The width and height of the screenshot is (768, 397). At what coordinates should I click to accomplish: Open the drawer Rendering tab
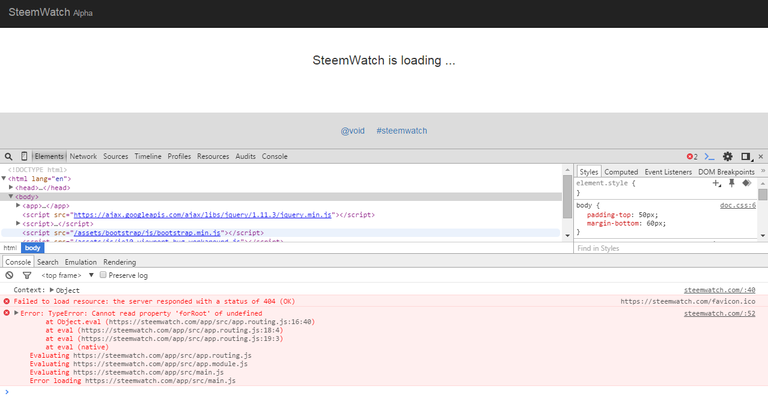point(120,262)
